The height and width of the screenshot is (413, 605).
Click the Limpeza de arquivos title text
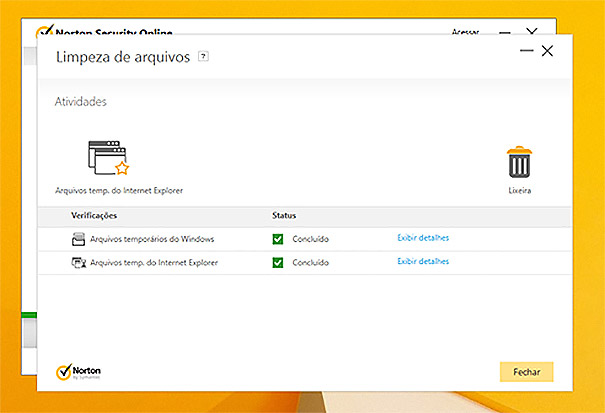tap(123, 57)
